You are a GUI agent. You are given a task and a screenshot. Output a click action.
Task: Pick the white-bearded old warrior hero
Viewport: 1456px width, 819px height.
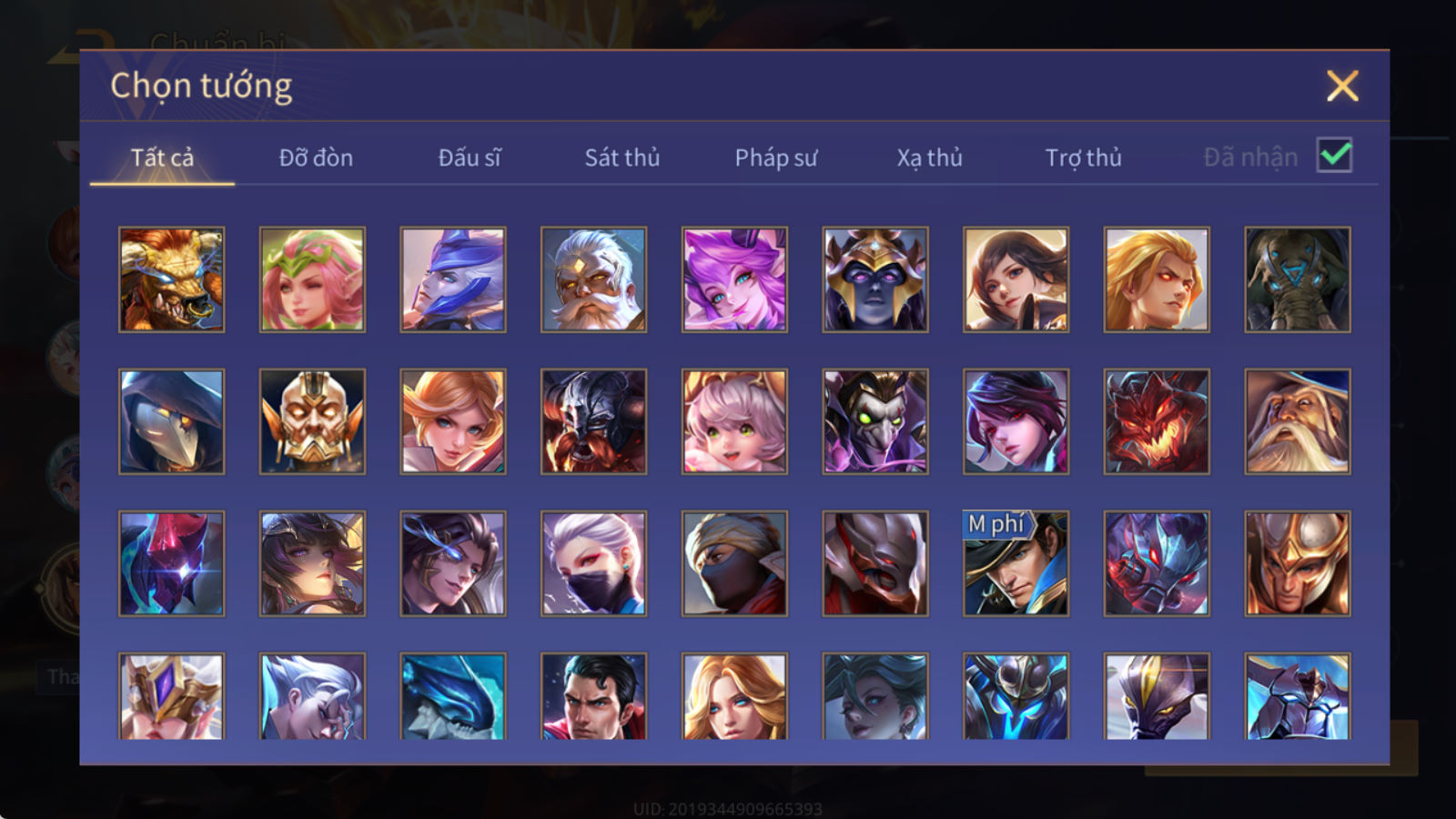tap(593, 279)
